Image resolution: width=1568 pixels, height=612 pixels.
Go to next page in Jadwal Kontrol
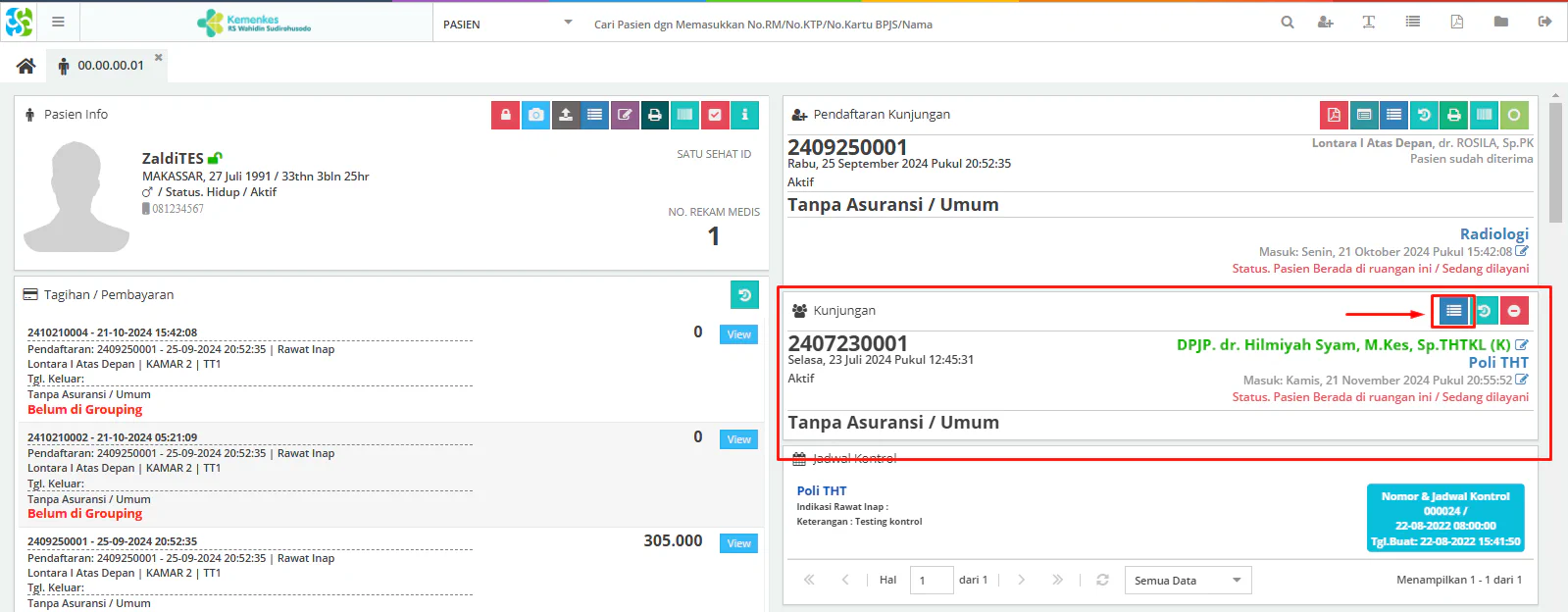(1021, 580)
